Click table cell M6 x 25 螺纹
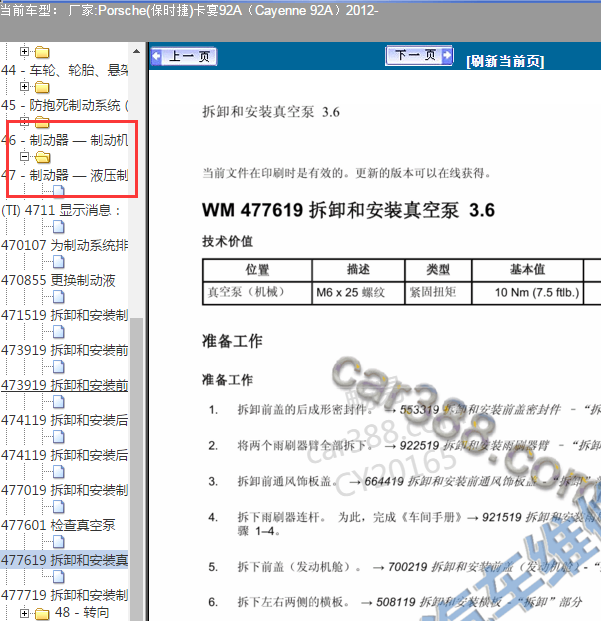The image size is (601, 621). click(358, 293)
